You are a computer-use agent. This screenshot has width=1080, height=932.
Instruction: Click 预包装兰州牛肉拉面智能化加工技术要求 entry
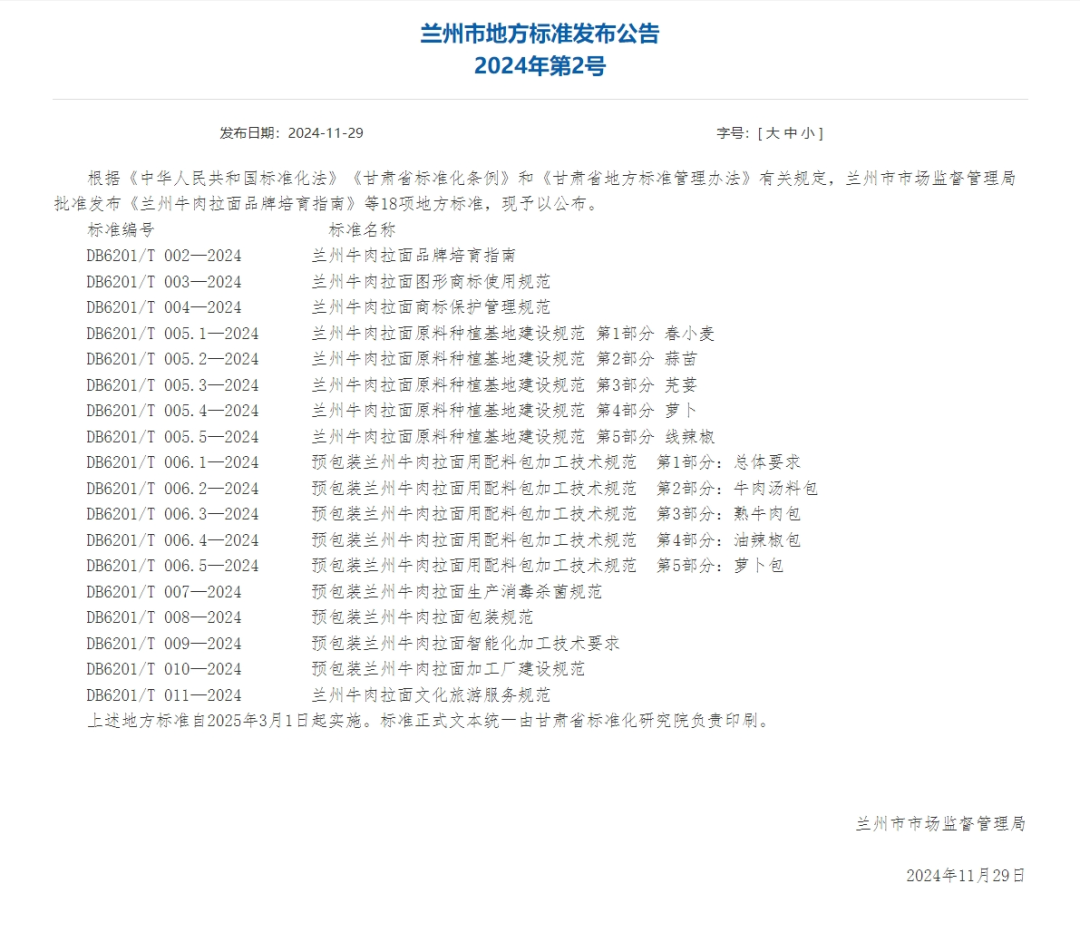click(x=466, y=643)
